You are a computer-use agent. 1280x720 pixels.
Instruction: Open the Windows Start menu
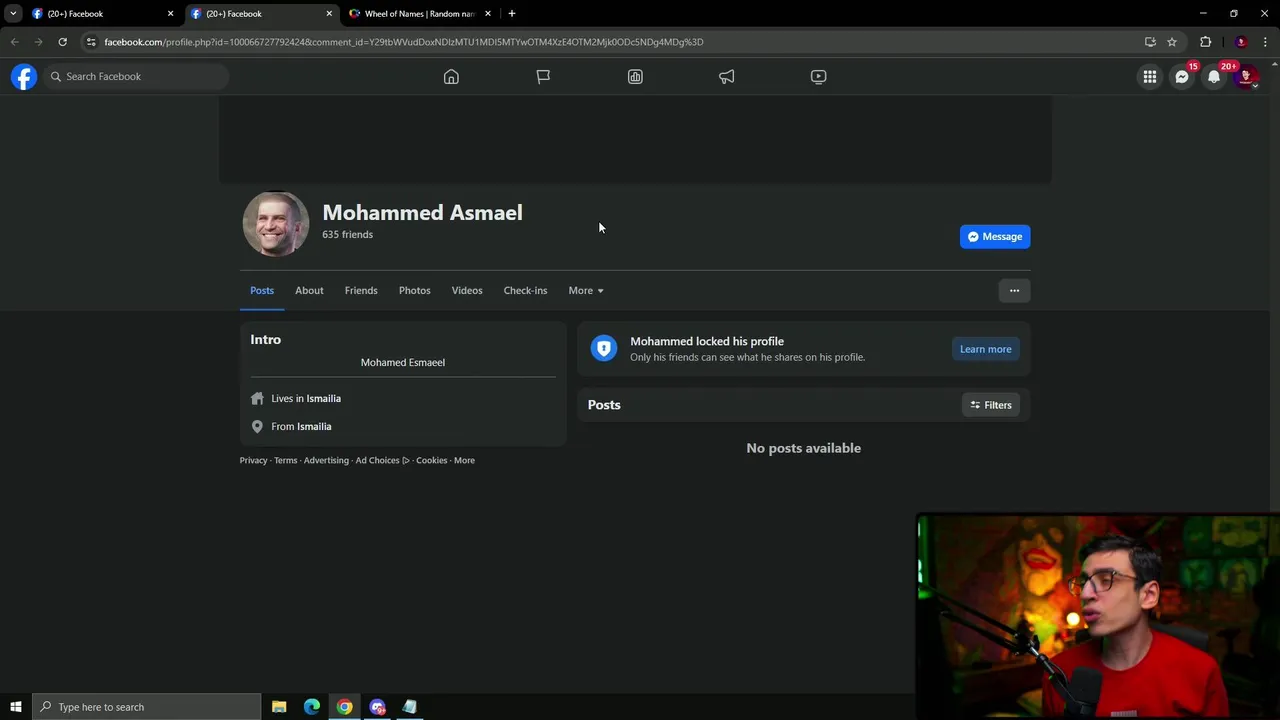click(x=16, y=707)
